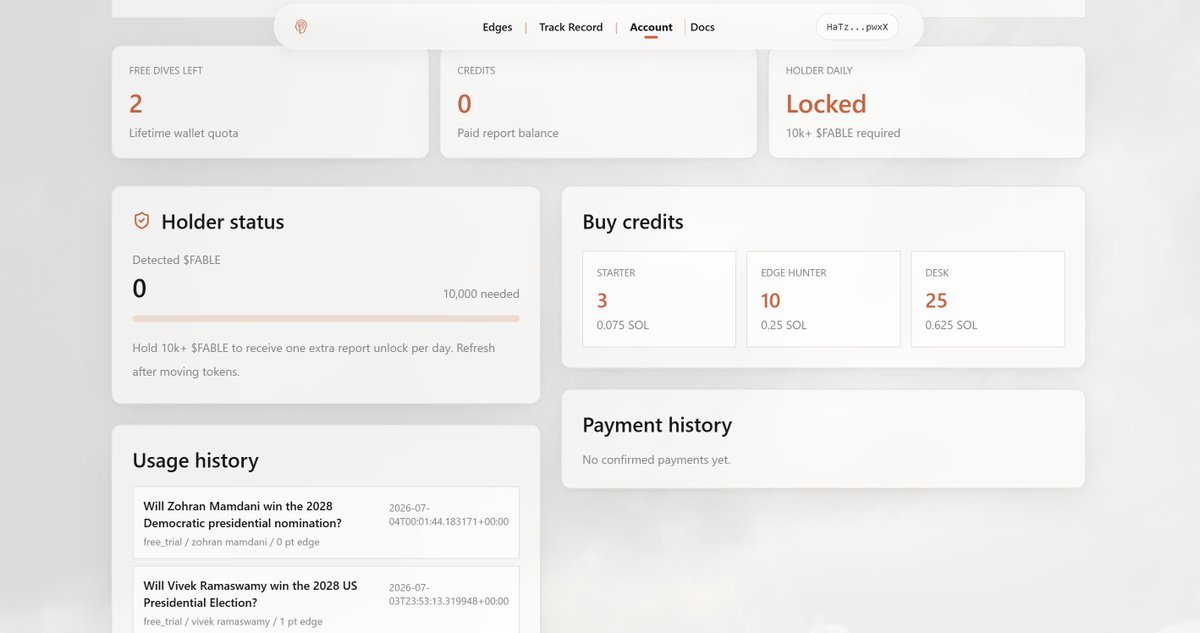This screenshot has width=1200, height=633.
Task: Click the Credits balance card
Action: coord(598,102)
